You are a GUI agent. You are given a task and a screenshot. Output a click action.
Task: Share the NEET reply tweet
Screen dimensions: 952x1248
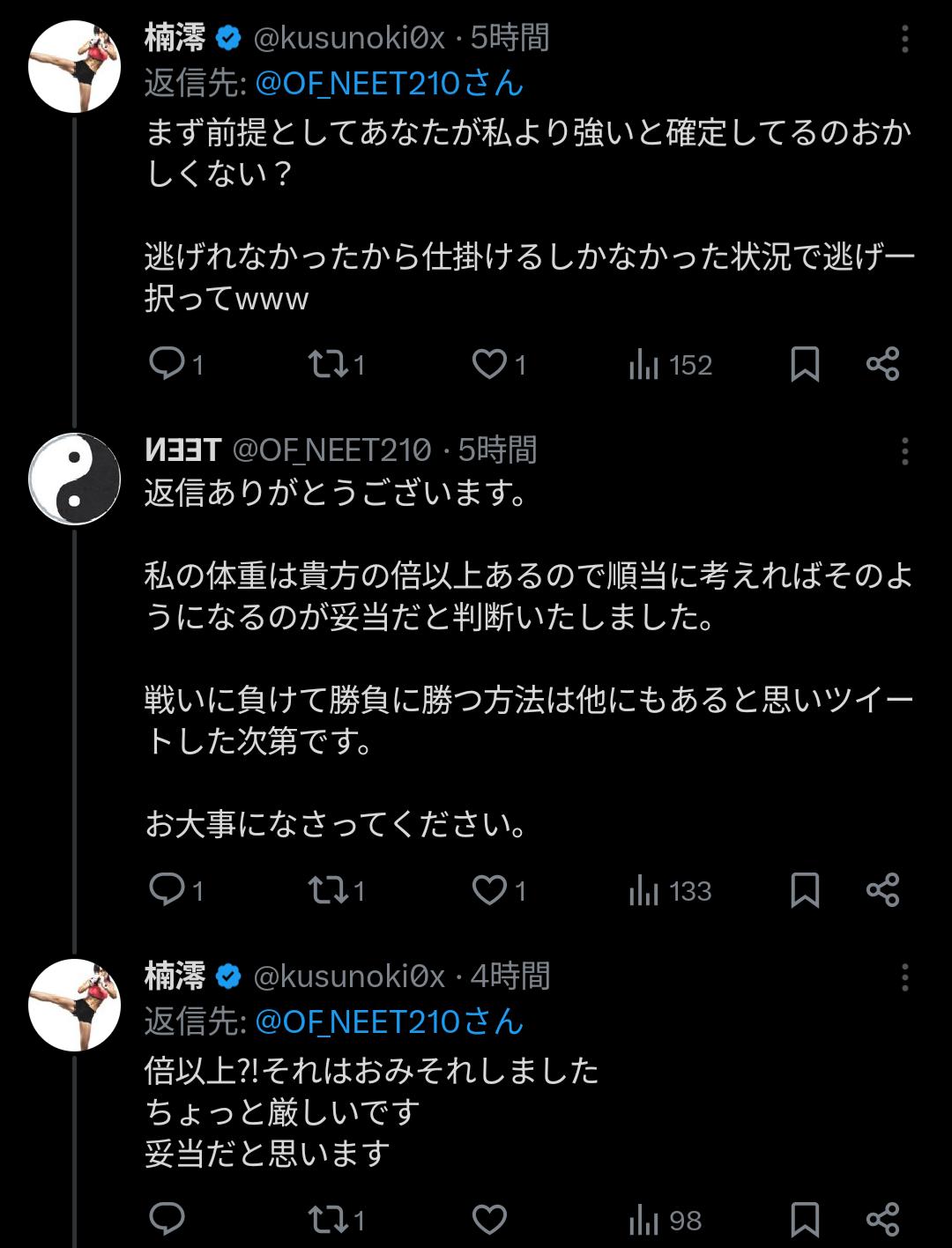[882, 890]
